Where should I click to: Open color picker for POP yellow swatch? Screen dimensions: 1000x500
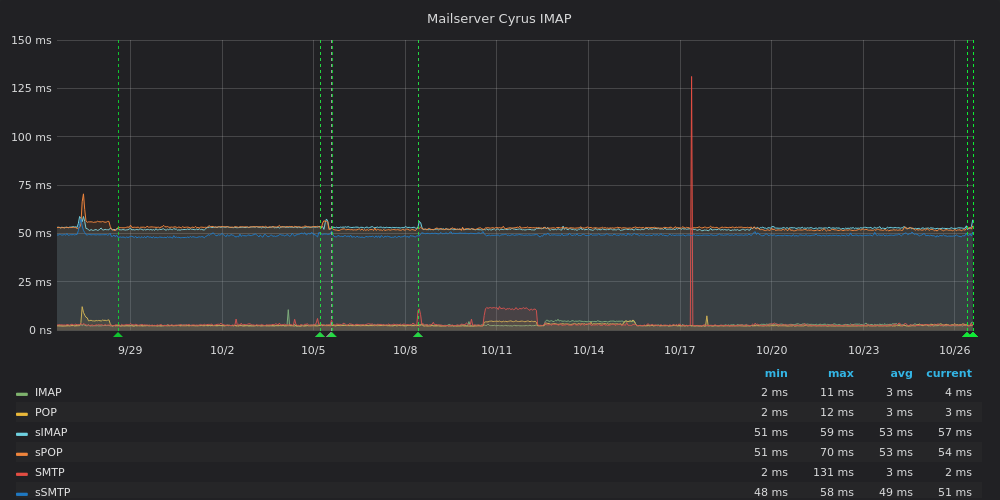pos(22,414)
